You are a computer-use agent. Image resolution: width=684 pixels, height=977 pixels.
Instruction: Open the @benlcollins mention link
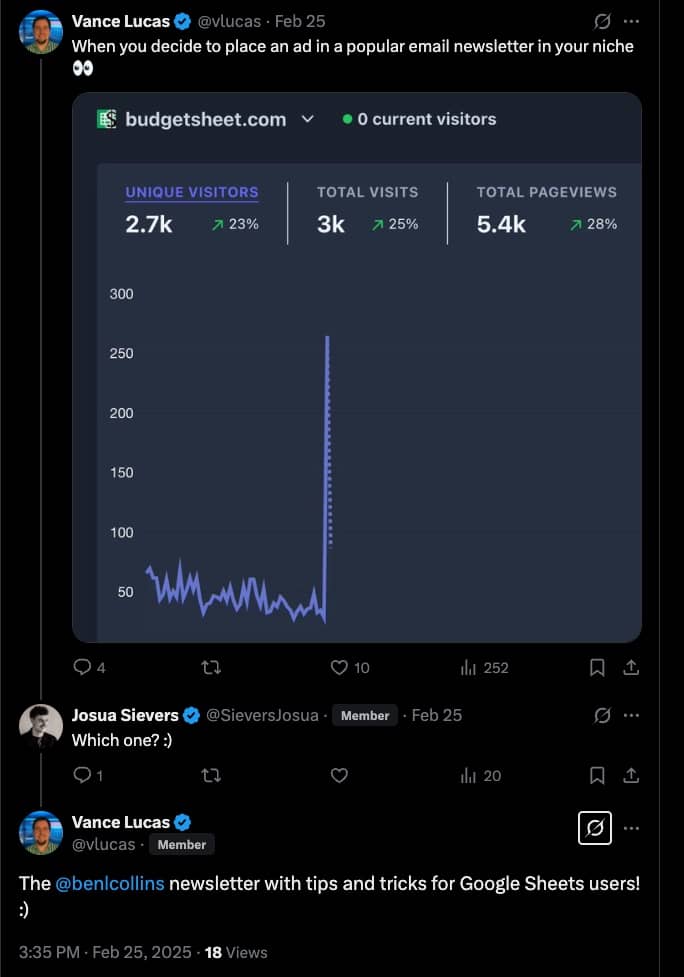[110, 883]
